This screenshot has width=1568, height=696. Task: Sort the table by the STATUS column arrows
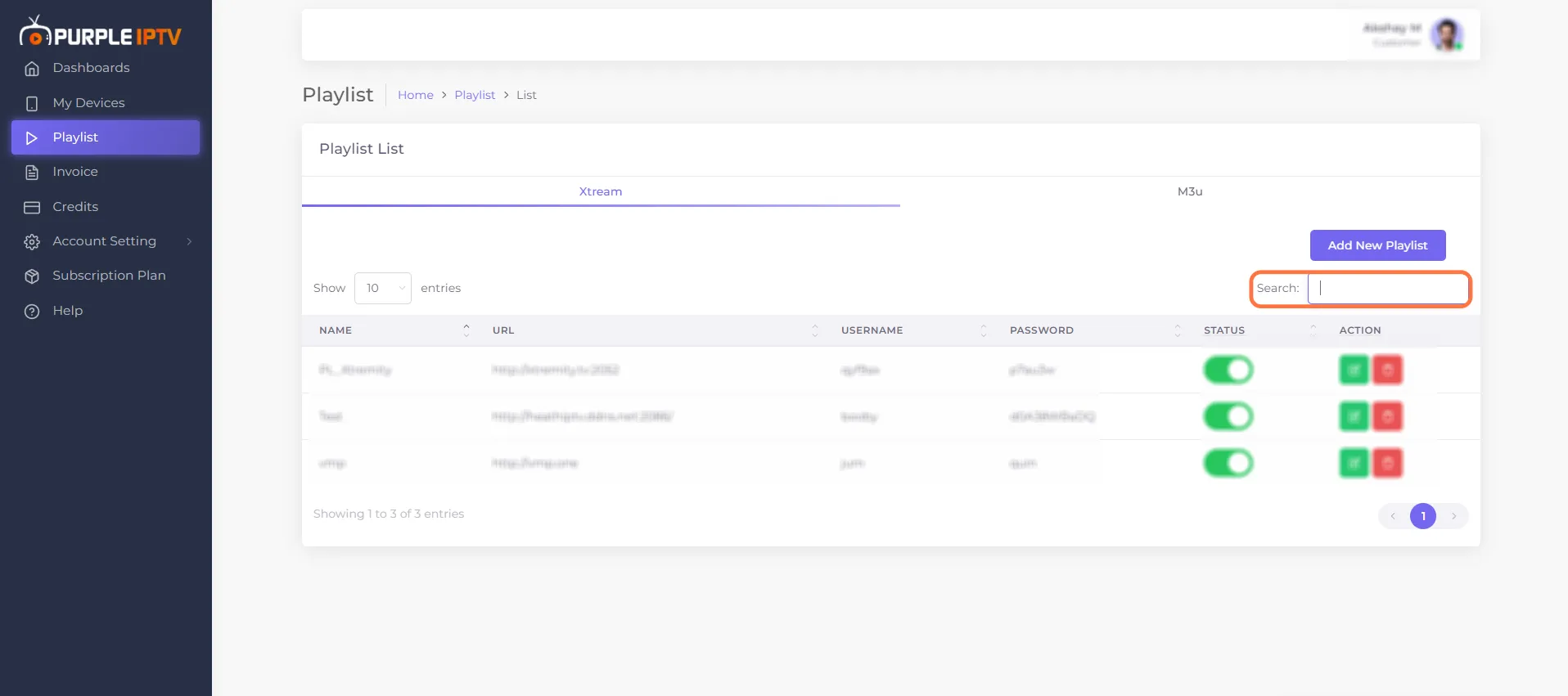(x=1313, y=330)
